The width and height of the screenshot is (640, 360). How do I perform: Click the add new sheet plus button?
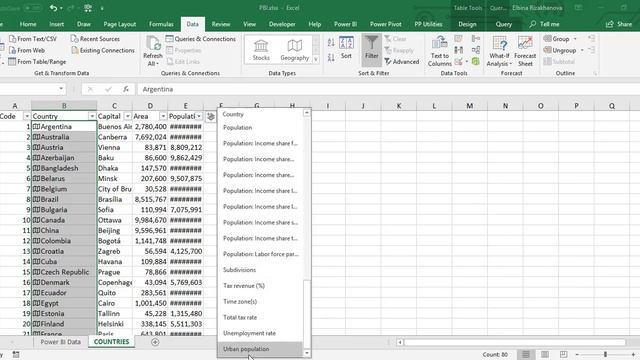[155, 342]
